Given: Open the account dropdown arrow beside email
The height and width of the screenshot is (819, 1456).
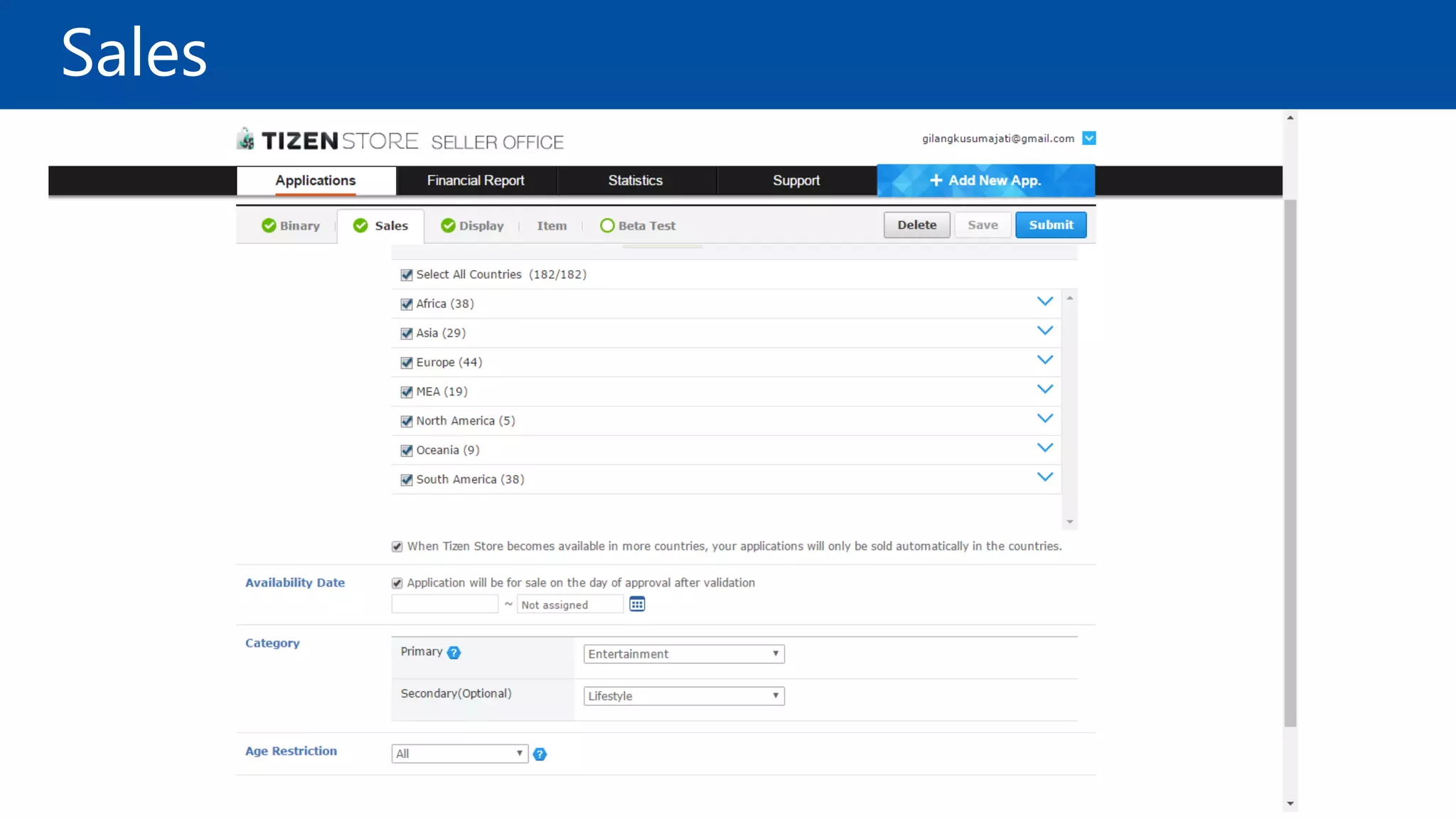Looking at the screenshot, I should (x=1088, y=138).
